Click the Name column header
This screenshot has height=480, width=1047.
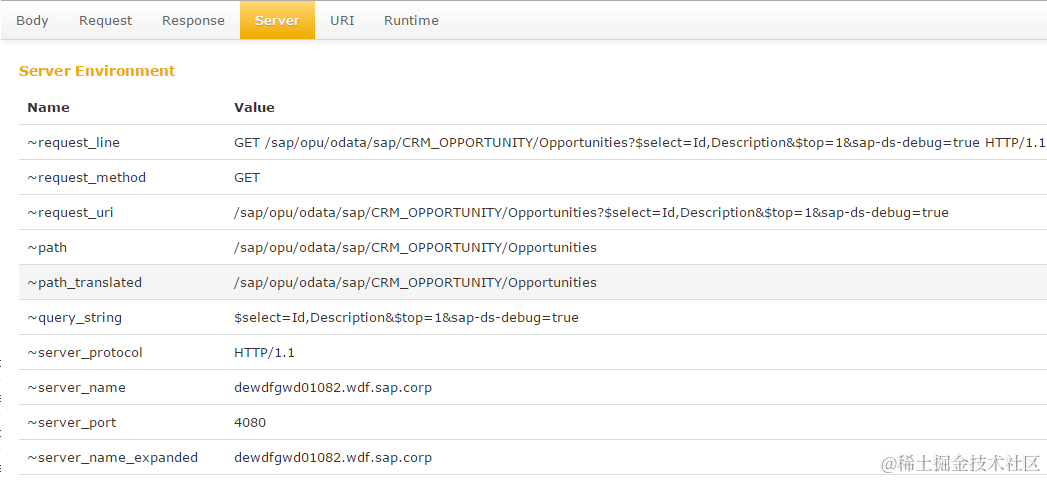click(x=48, y=107)
